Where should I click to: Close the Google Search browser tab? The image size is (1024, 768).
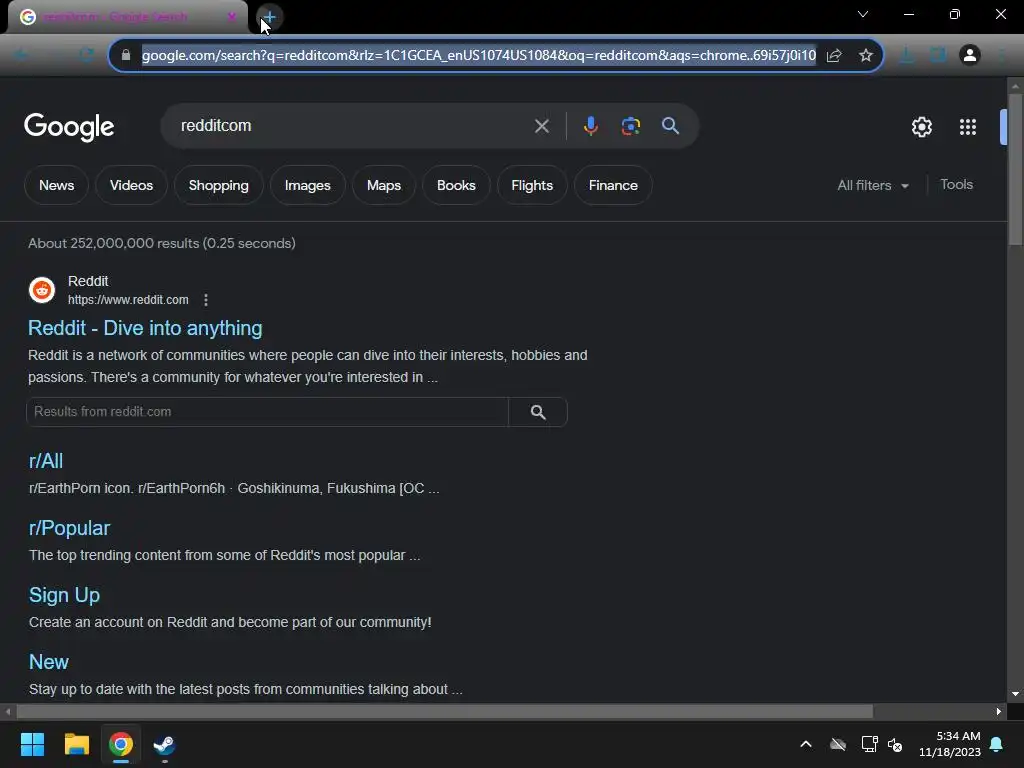231,17
